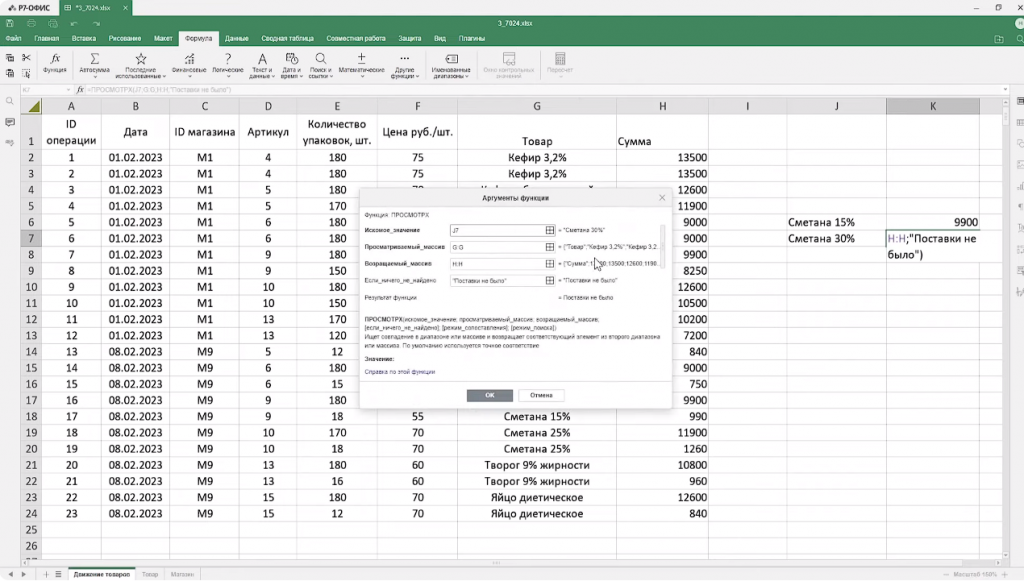Confirm the function arguments with OK
The height and width of the screenshot is (581, 1024).
pyautogui.click(x=490, y=395)
